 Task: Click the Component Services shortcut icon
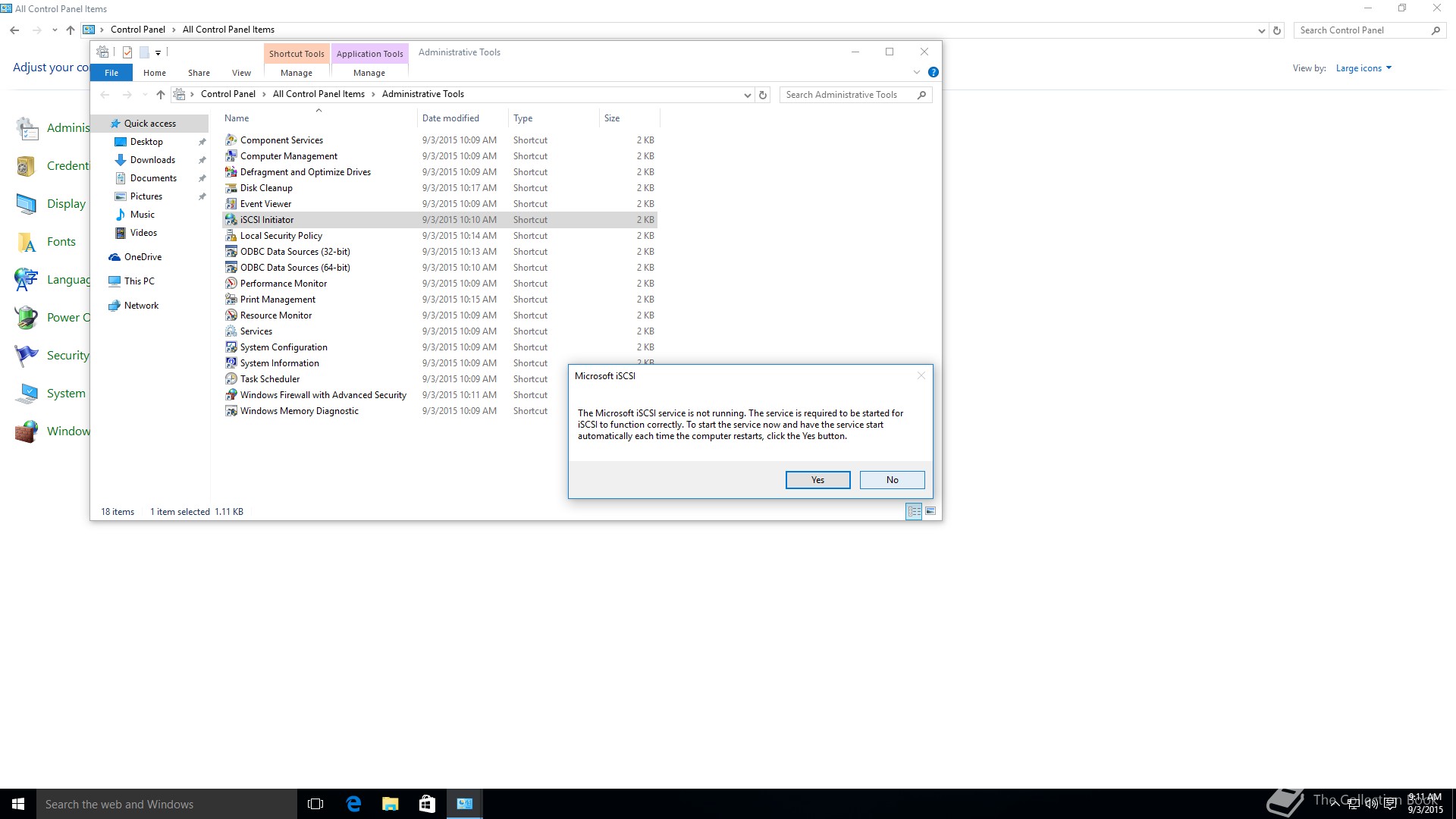click(231, 140)
